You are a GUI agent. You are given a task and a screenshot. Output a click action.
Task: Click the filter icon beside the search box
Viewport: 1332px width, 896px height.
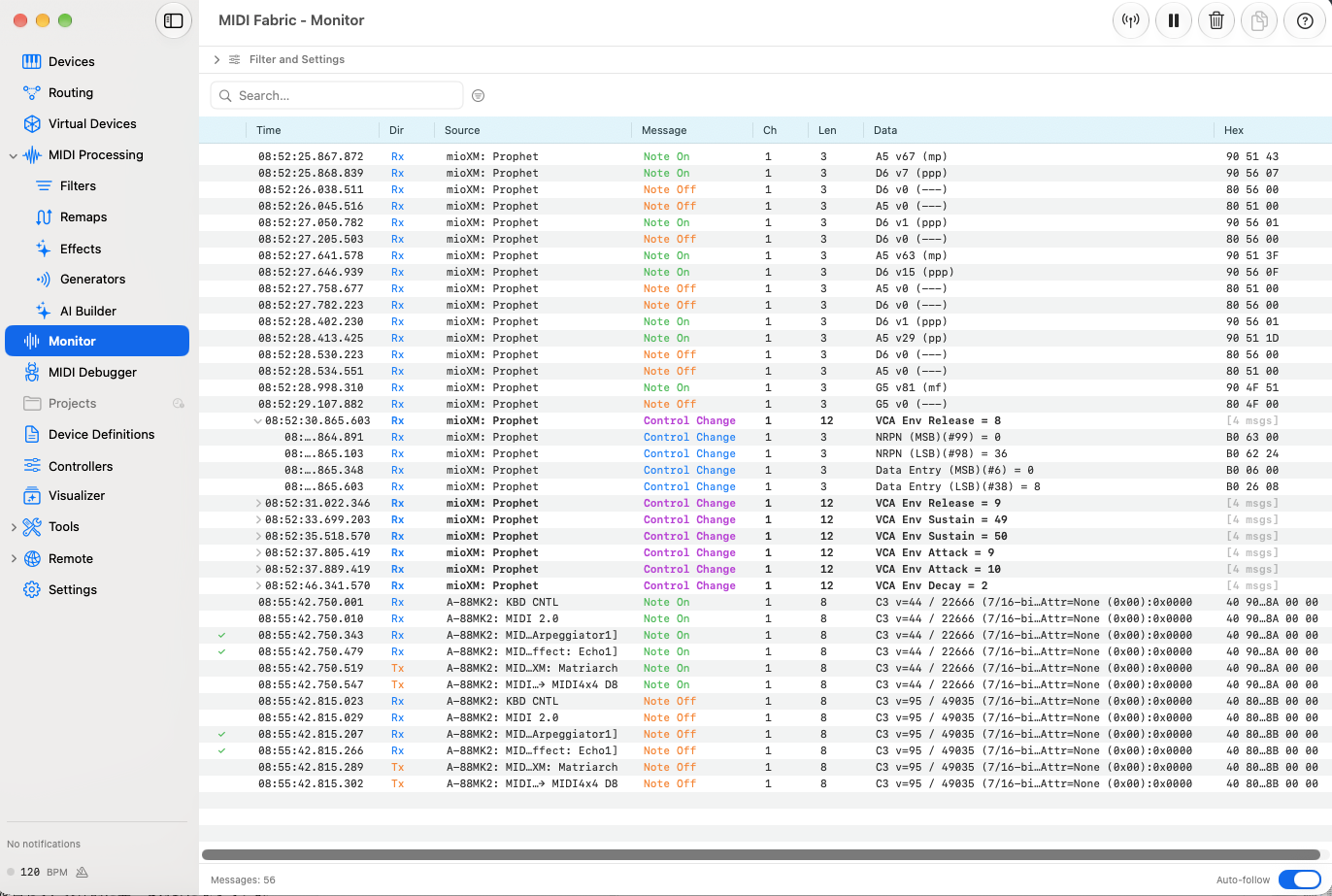(x=478, y=95)
